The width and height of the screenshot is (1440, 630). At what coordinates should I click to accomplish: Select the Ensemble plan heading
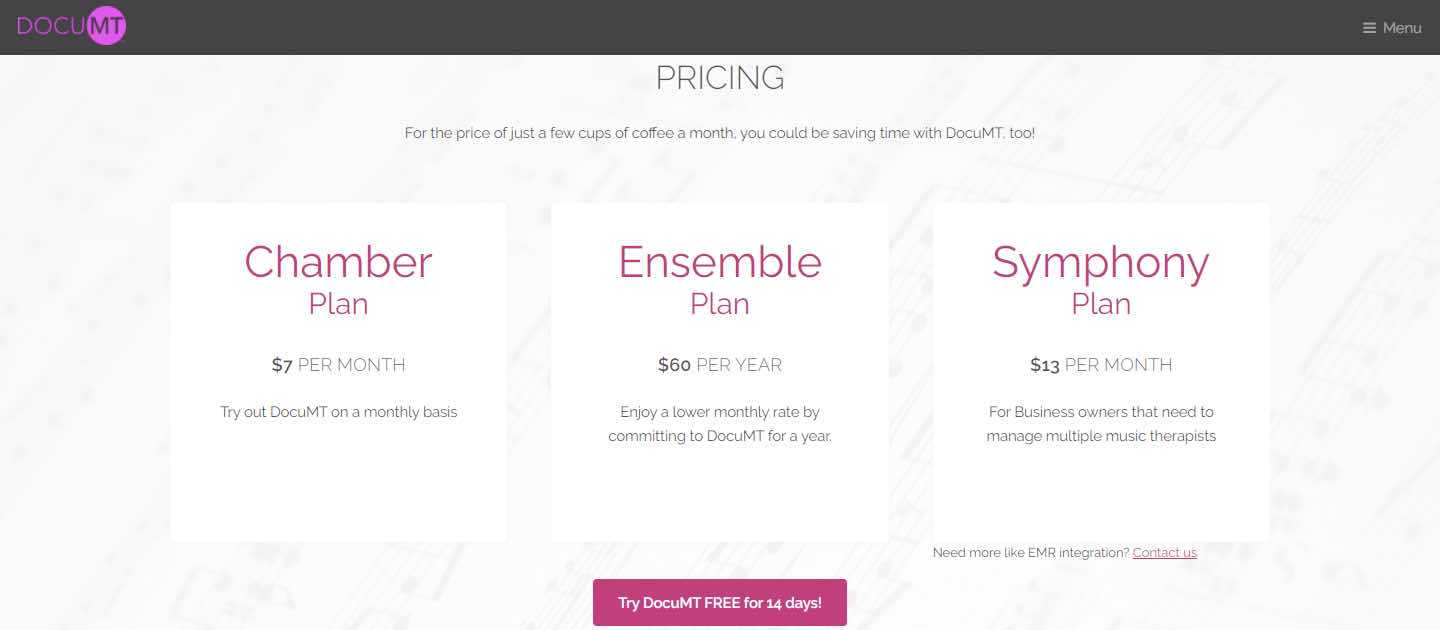720,262
